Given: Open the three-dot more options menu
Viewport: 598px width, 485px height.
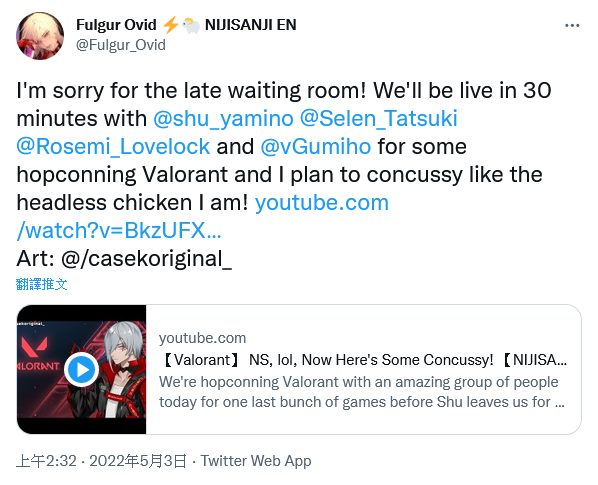Looking at the screenshot, I should point(572,26).
